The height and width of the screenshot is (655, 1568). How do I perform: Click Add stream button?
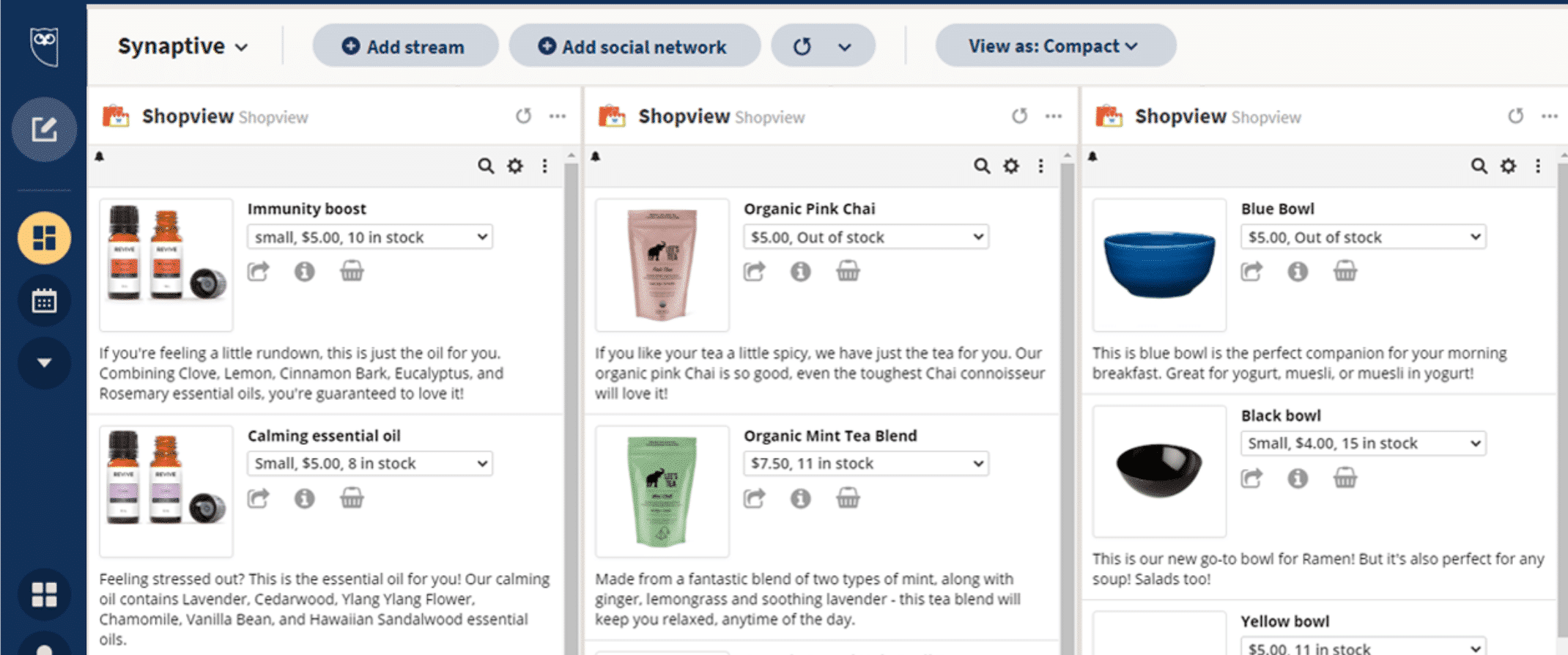tap(405, 46)
